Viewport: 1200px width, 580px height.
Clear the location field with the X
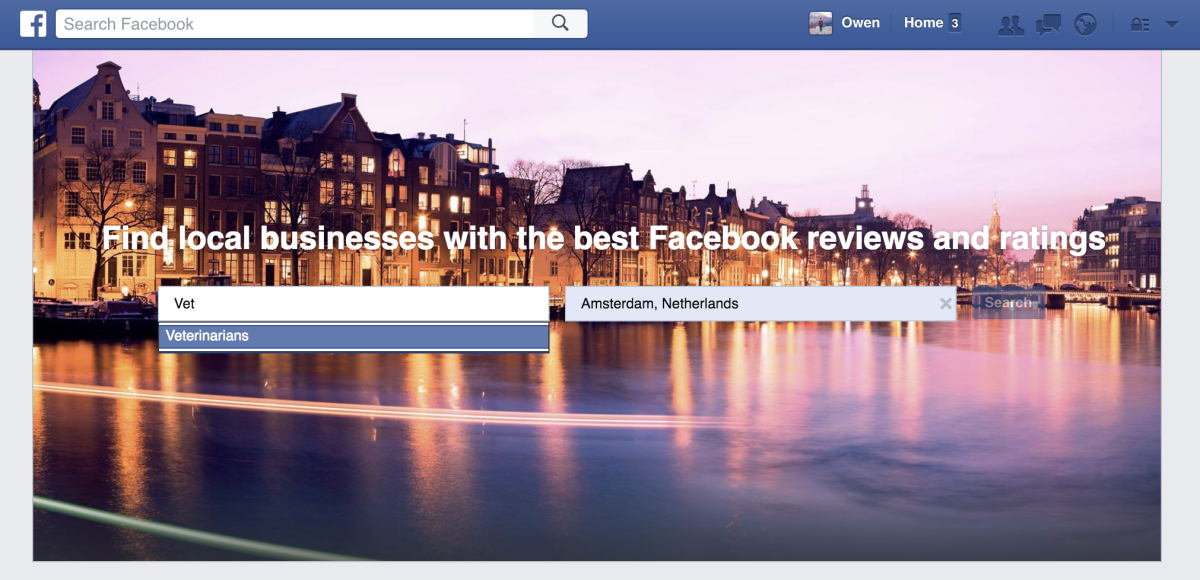tap(946, 304)
